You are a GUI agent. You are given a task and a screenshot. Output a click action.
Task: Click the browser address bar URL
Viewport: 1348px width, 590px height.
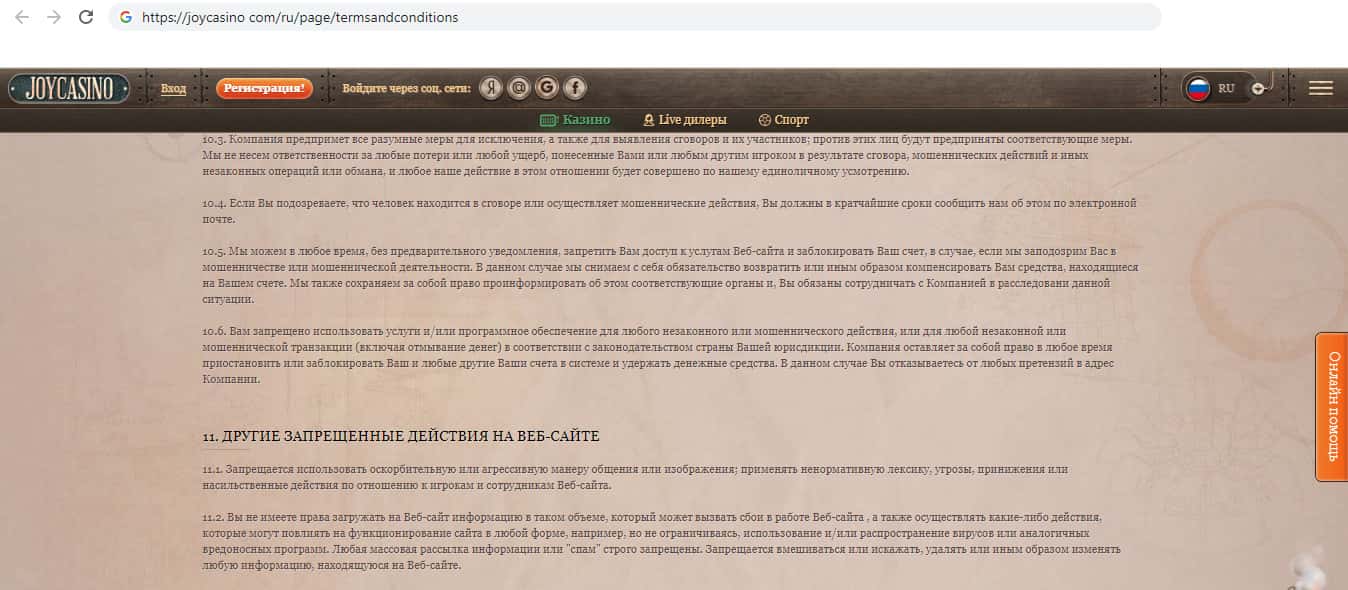pos(300,17)
